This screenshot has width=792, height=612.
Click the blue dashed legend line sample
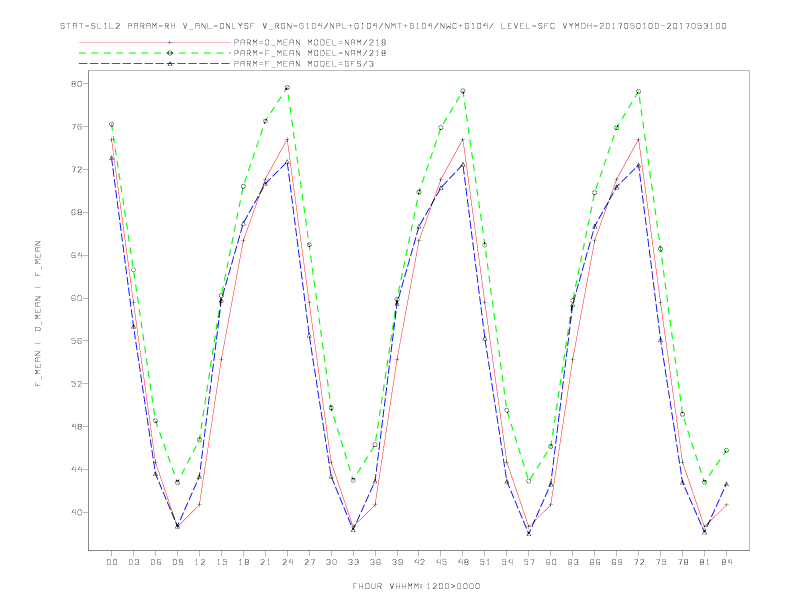pos(155,64)
